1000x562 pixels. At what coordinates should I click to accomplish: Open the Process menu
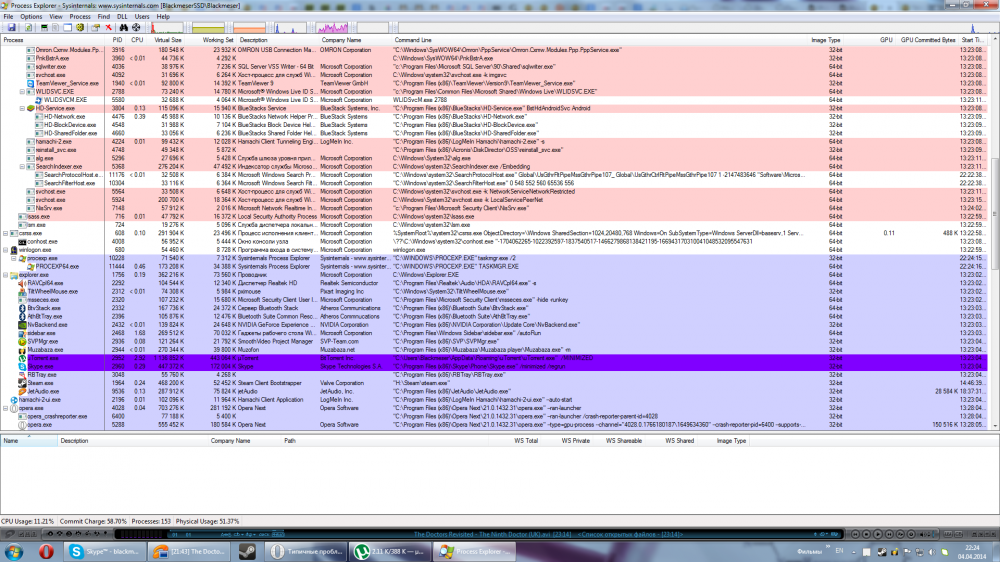[80, 17]
